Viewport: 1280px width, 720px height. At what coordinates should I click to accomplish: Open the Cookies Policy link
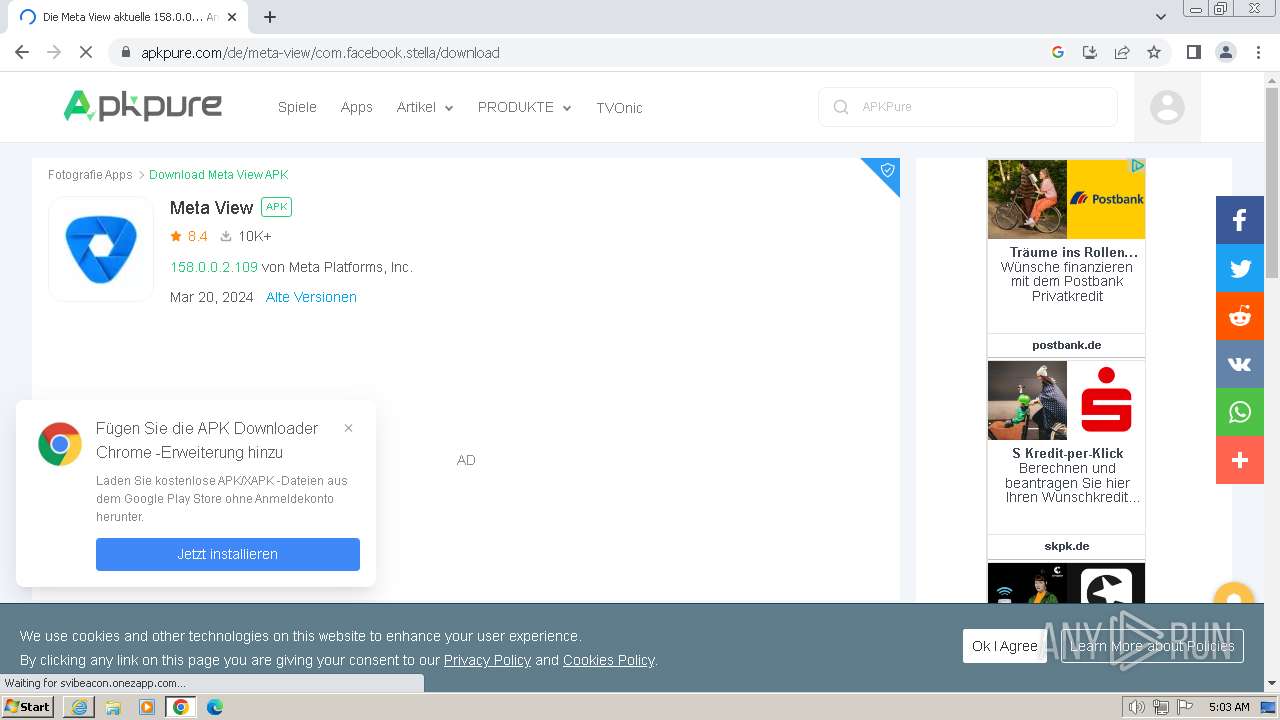[x=608, y=660]
